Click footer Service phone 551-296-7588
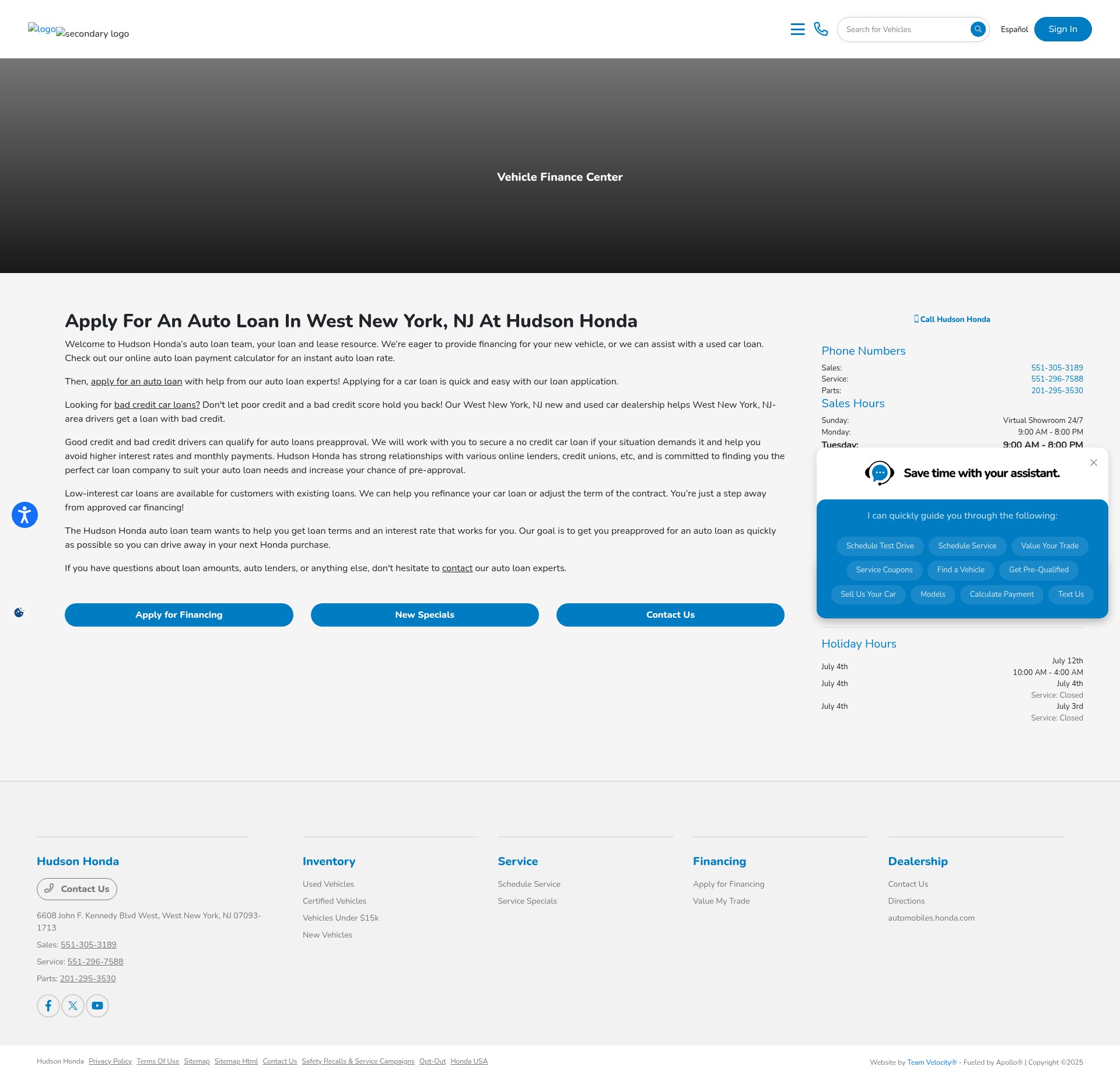Screen dimensions: 1120x1077 [95, 961]
